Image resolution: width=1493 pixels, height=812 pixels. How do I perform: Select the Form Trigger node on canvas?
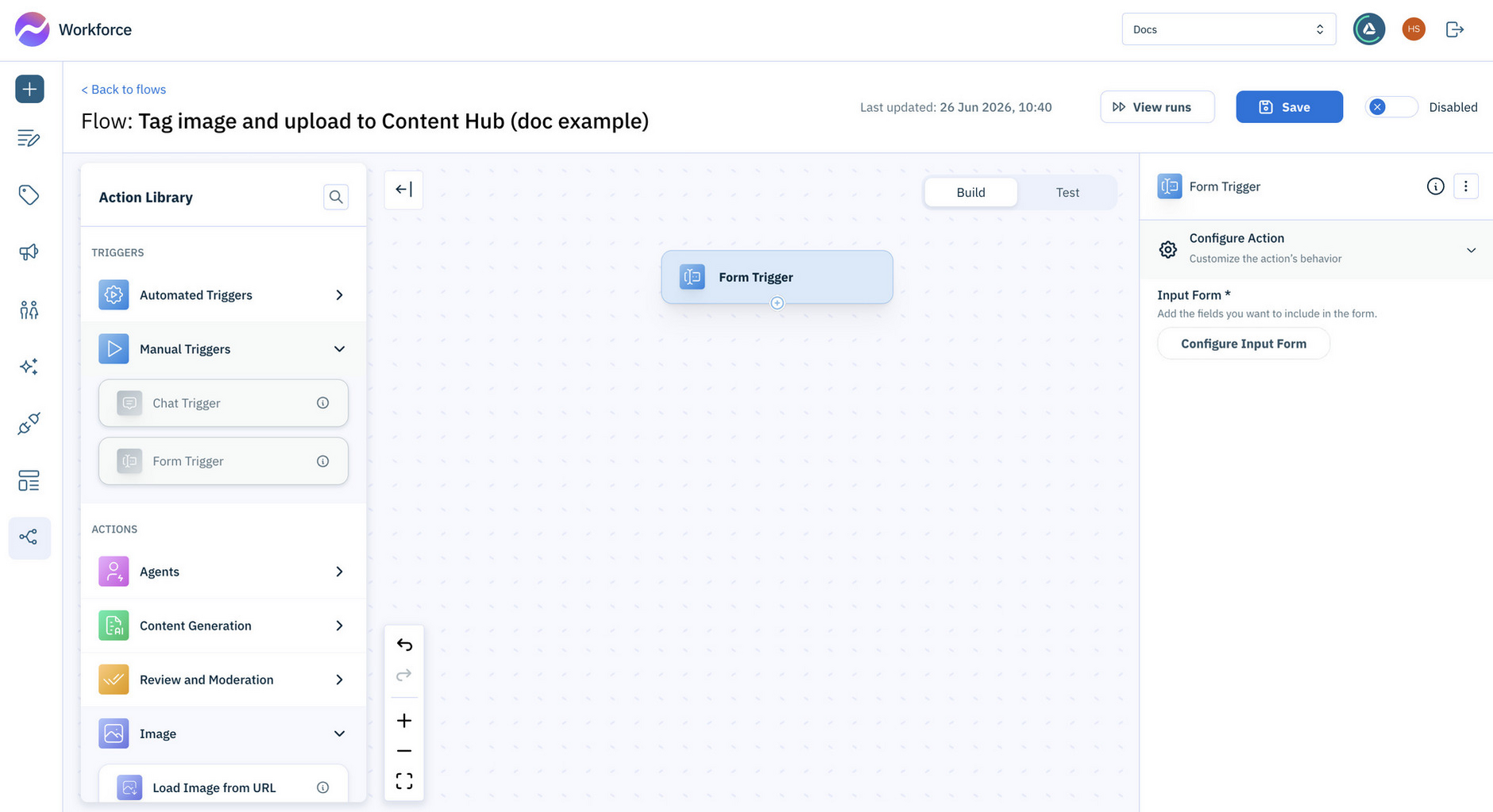click(x=777, y=277)
